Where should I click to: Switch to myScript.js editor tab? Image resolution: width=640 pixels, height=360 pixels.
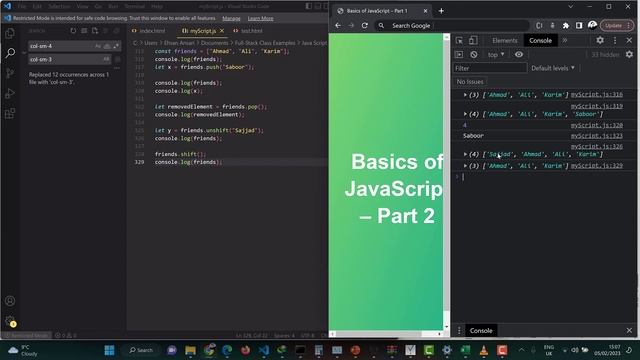(x=203, y=31)
